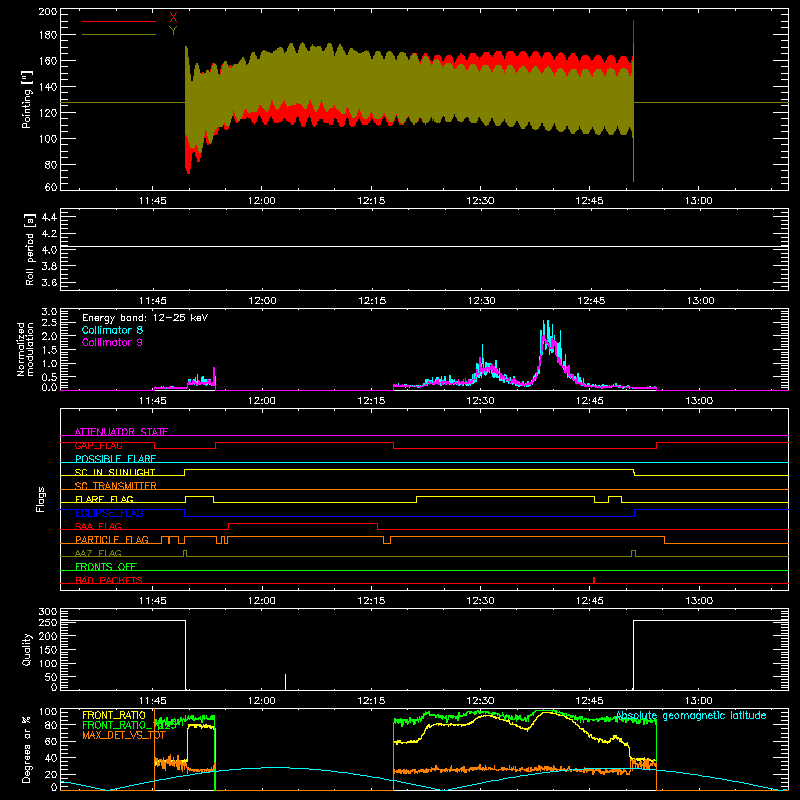Click the POSSIBLE_FLARE flag label
Viewport: 800px width, 800px height.
115,459
